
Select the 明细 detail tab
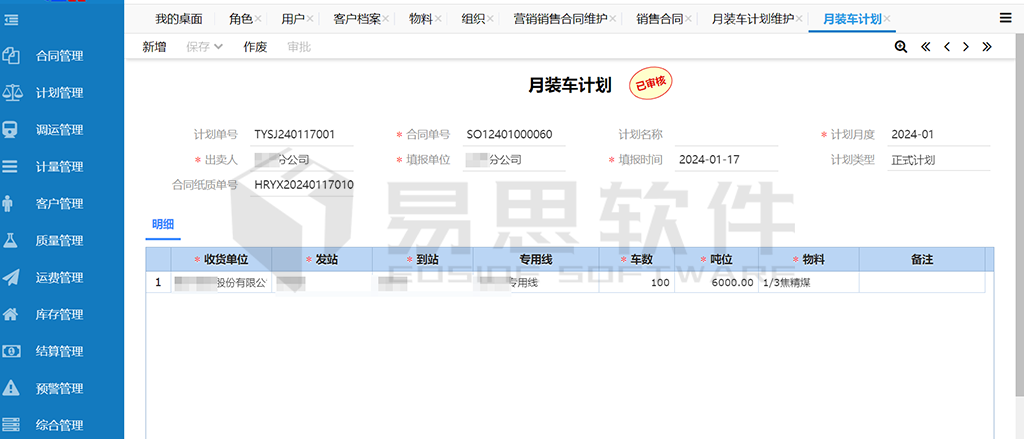coord(163,223)
